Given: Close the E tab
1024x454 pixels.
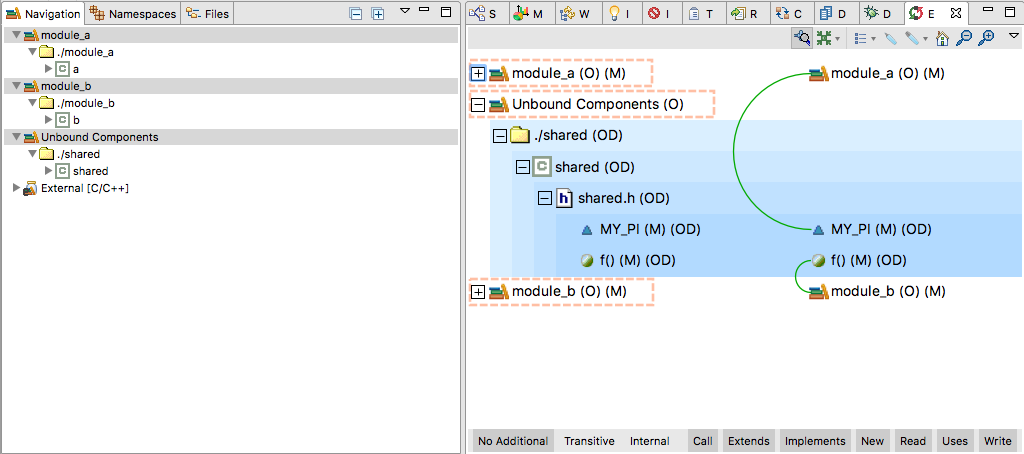Looking at the screenshot, I should tap(955, 13).
